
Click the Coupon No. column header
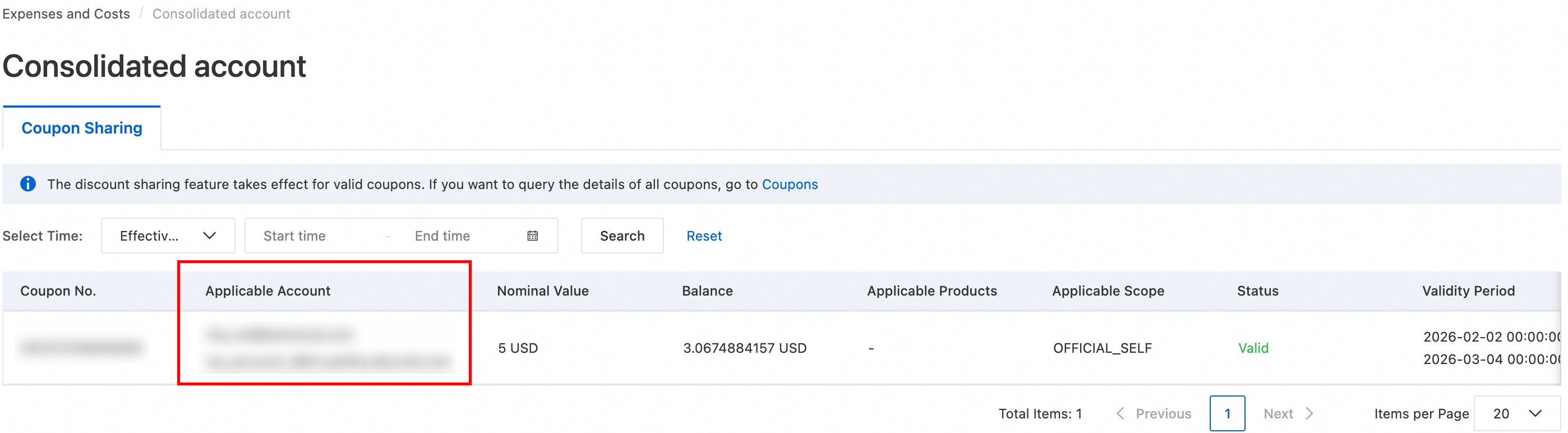(58, 291)
